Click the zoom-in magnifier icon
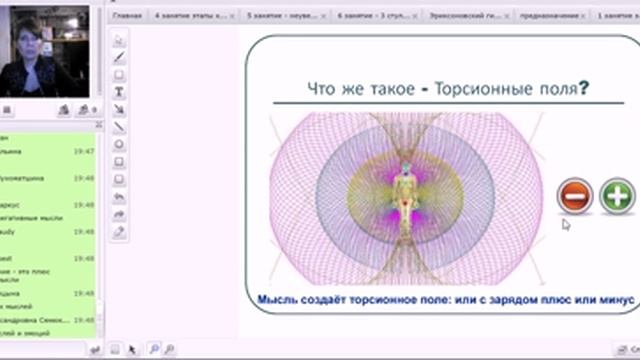This screenshot has height=360, width=640. (154, 349)
